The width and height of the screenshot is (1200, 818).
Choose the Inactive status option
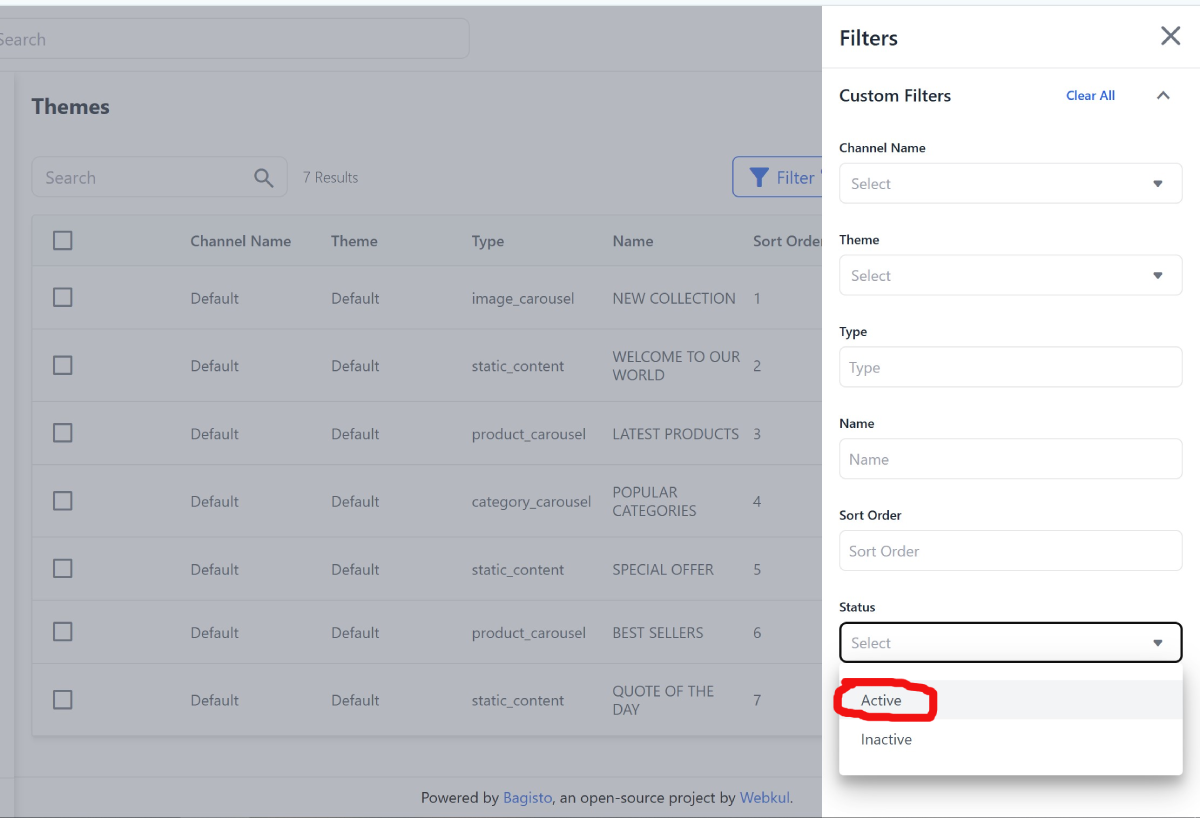[886, 740]
